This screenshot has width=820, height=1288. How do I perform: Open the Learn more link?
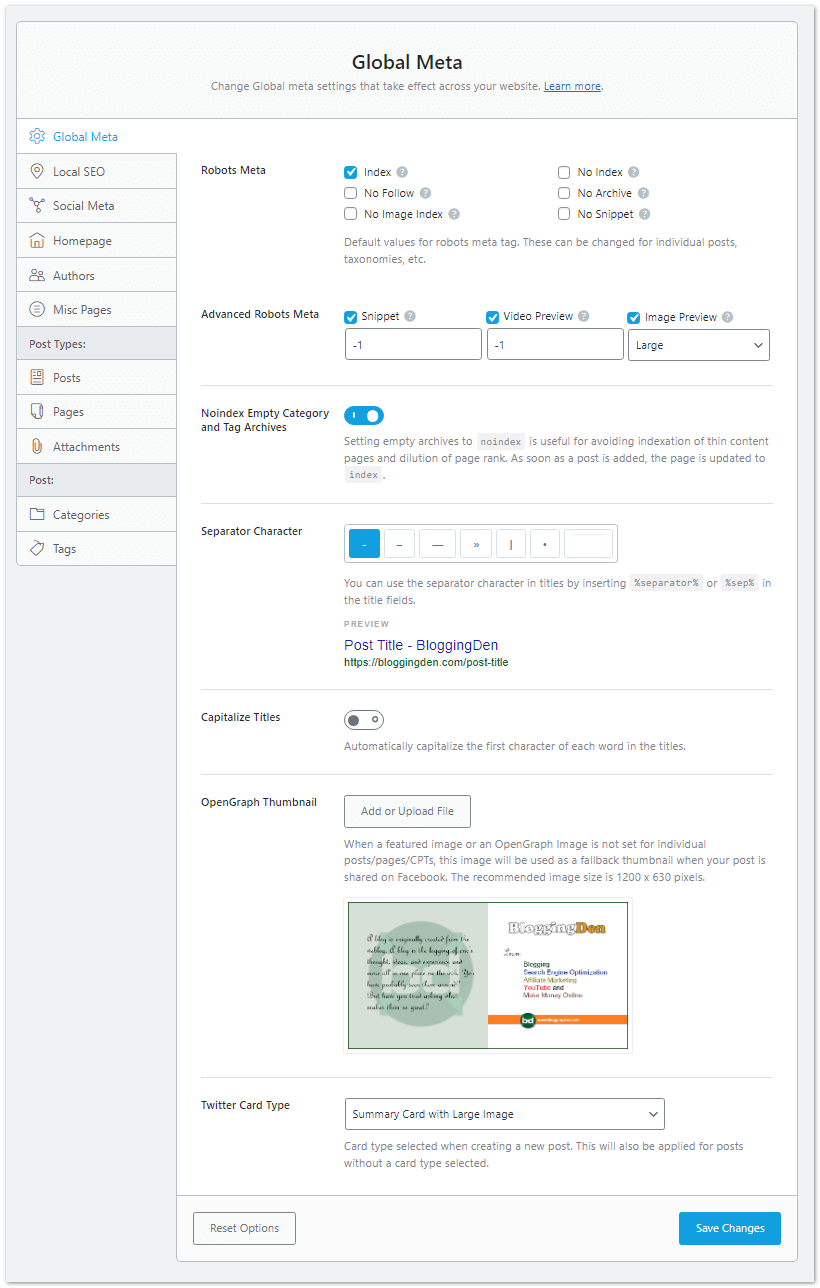click(x=572, y=86)
